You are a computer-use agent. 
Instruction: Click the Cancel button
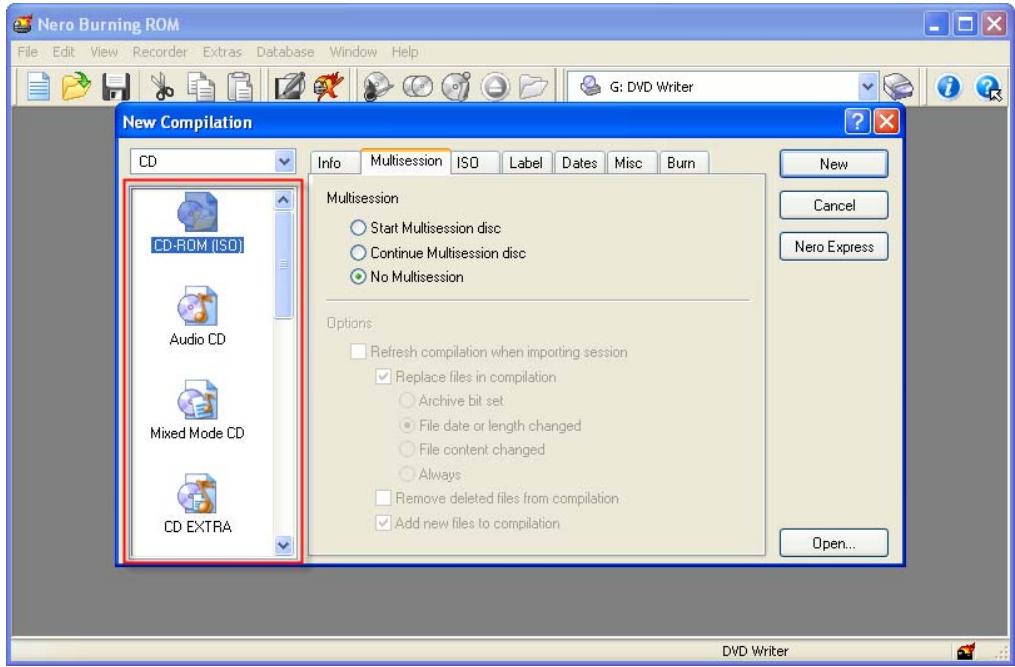click(834, 205)
